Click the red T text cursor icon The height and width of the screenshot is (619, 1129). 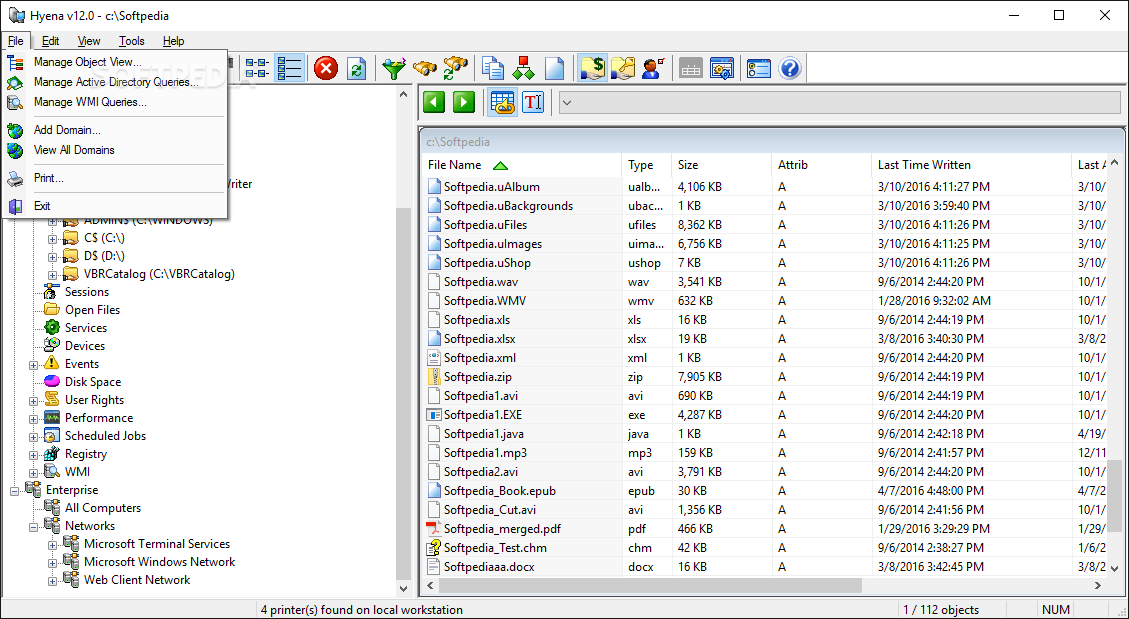pyautogui.click(x=533, y=102)
